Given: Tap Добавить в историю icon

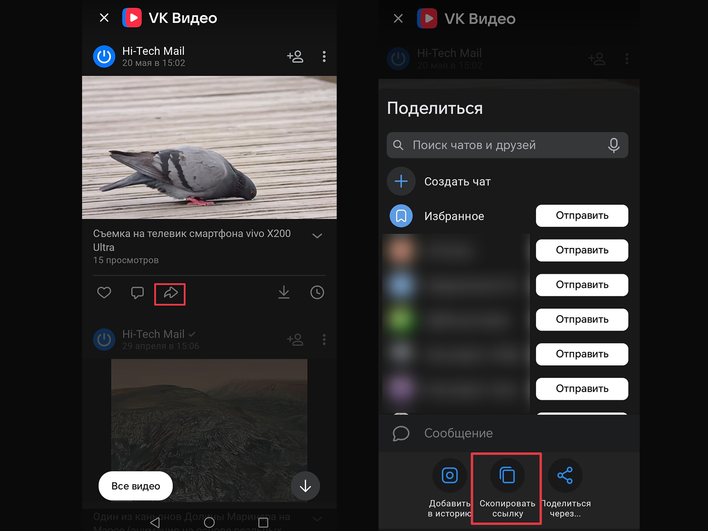Looking at the screenshot, I should [x=449, y=475].
